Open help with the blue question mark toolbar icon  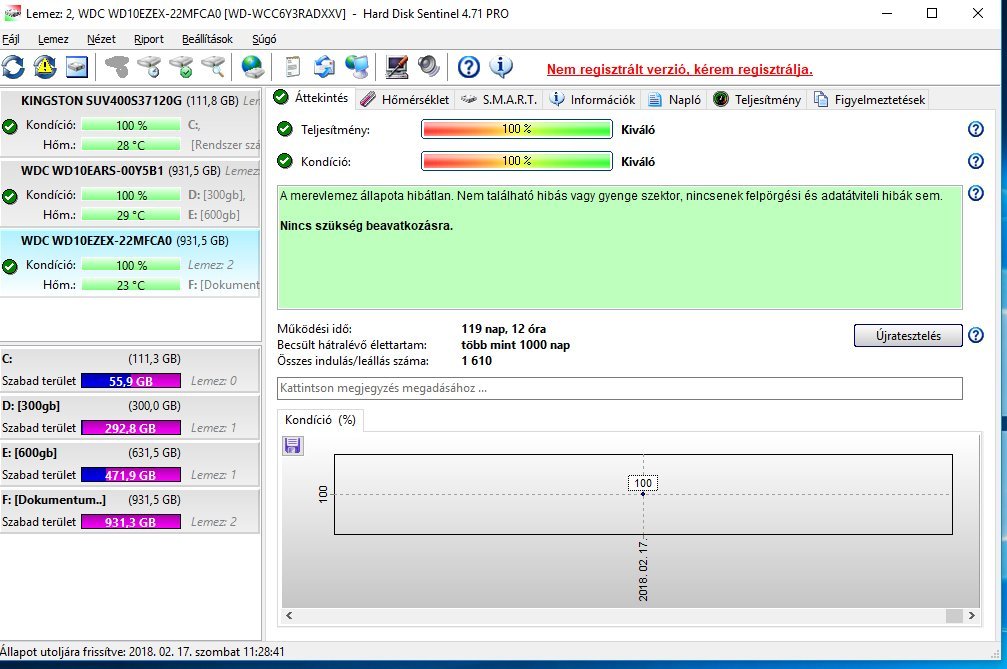coord(469,67)
